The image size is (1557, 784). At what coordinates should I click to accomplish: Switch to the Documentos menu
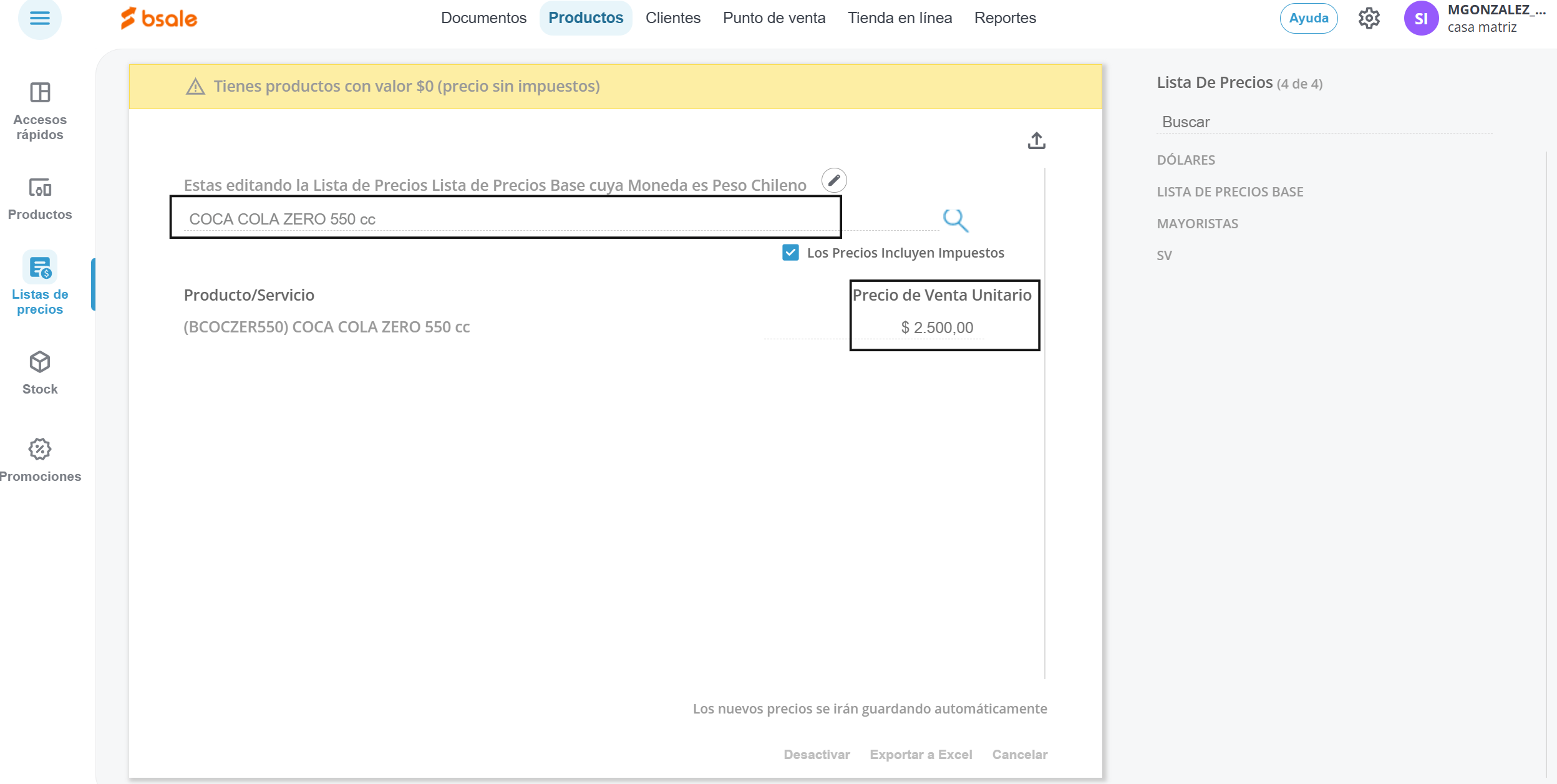click(x=483, y=18)
